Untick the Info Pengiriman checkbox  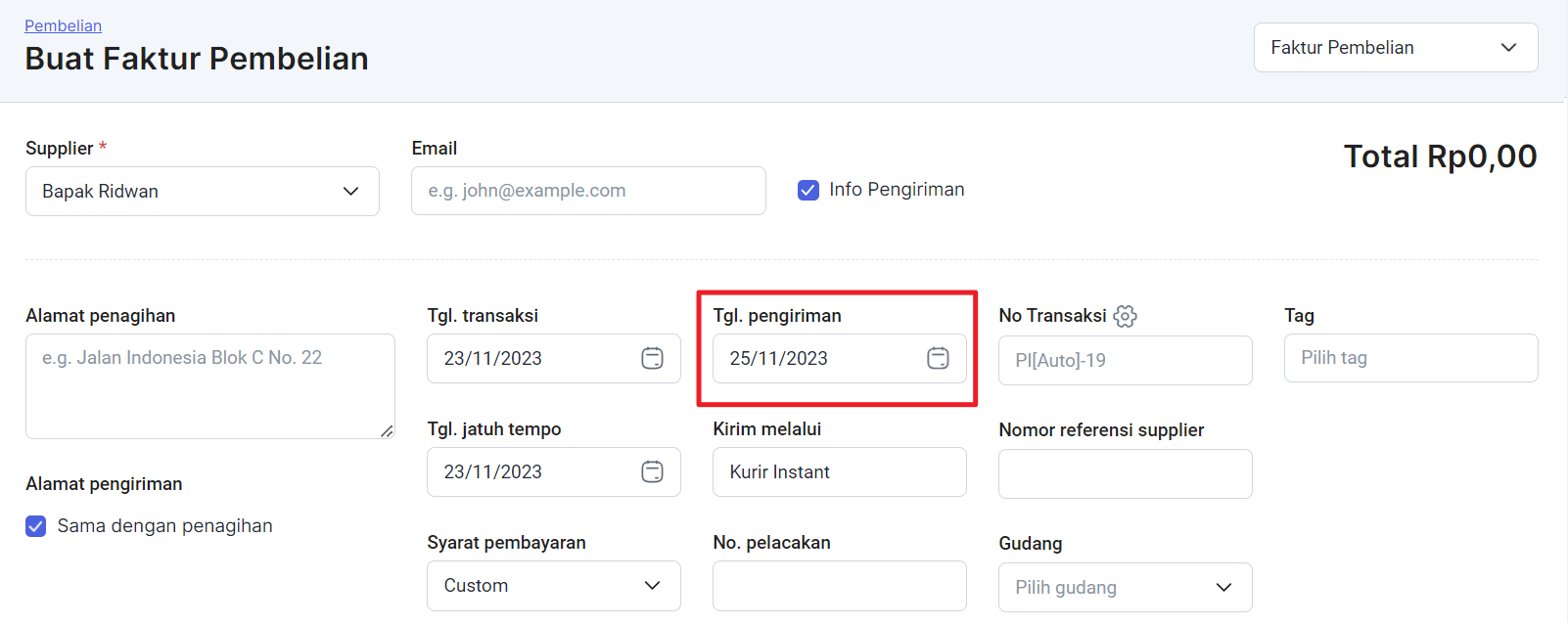click(x=808, y=190)
